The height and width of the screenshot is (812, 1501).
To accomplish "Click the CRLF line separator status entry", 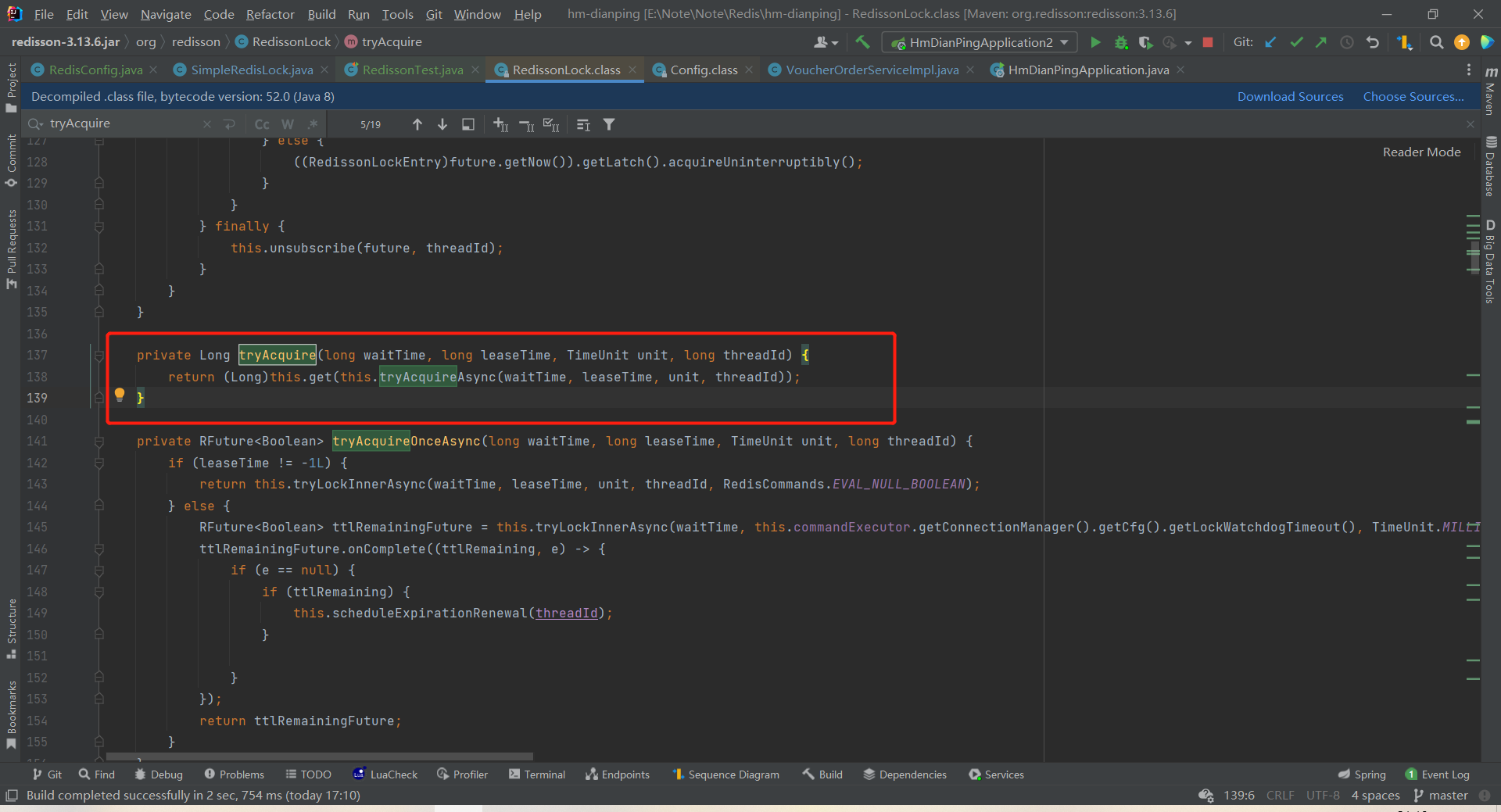I will (x=1280, y=796).
